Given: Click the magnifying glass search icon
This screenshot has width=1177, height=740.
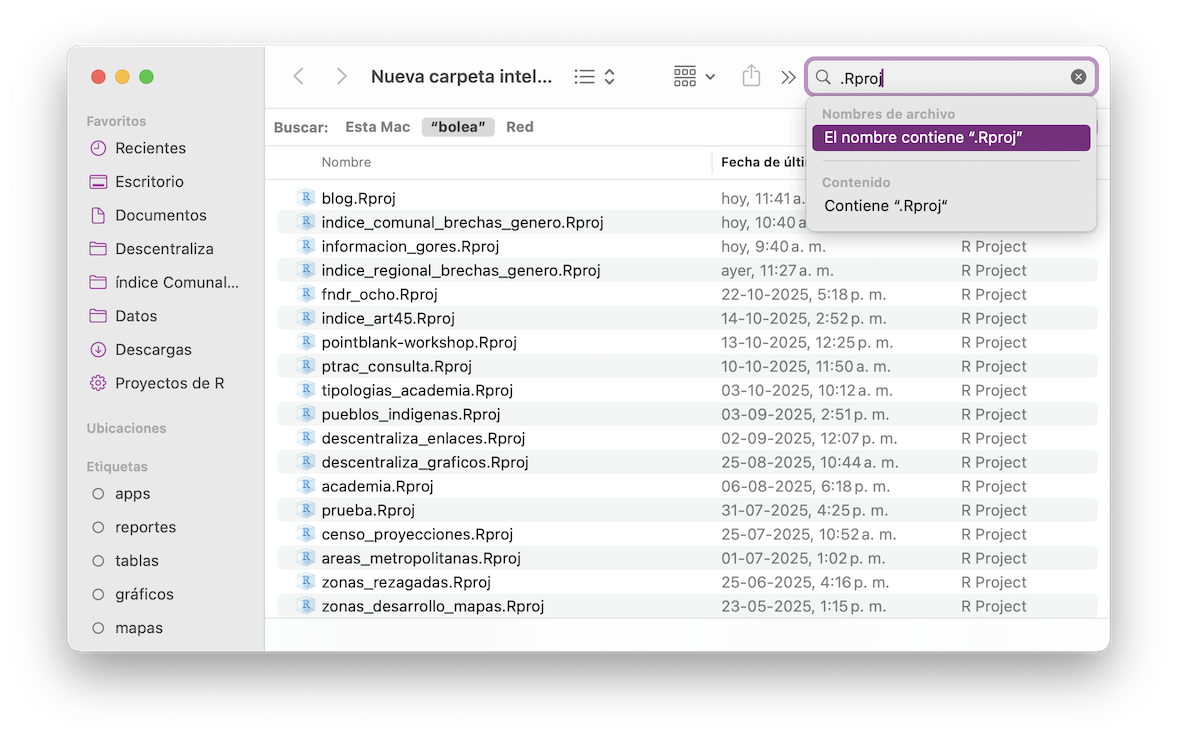Looking at the screenshot, I should [x=823, y=77].
